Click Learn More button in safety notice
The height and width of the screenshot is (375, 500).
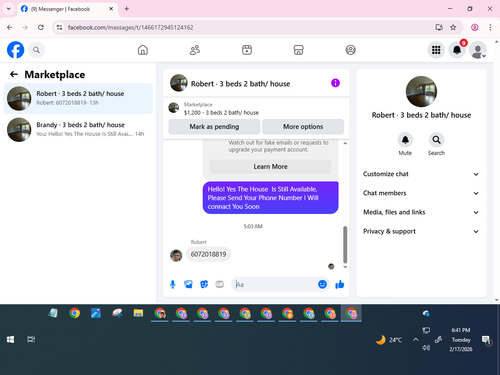click(x=270, y=167)
